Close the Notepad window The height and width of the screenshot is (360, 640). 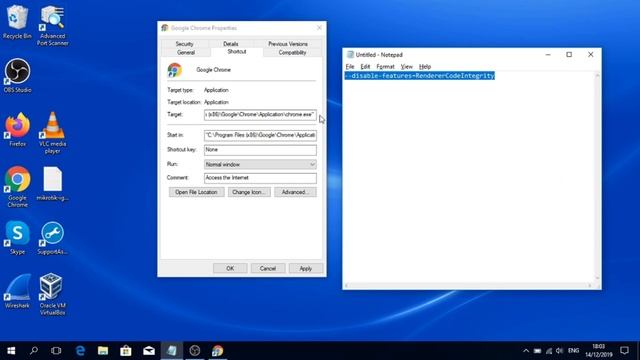tap(590, 54)
